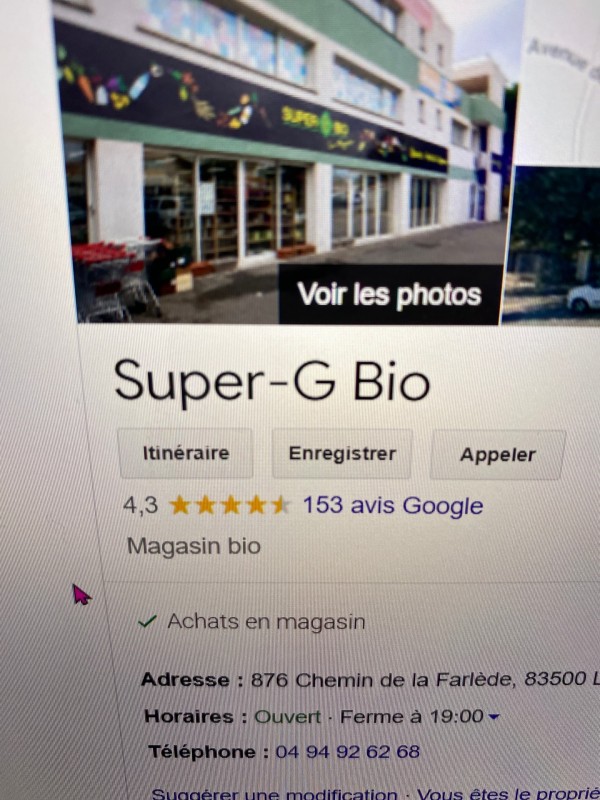Click the Horaires label link
This screenshot has height=800, width=600.
[196, 716]
